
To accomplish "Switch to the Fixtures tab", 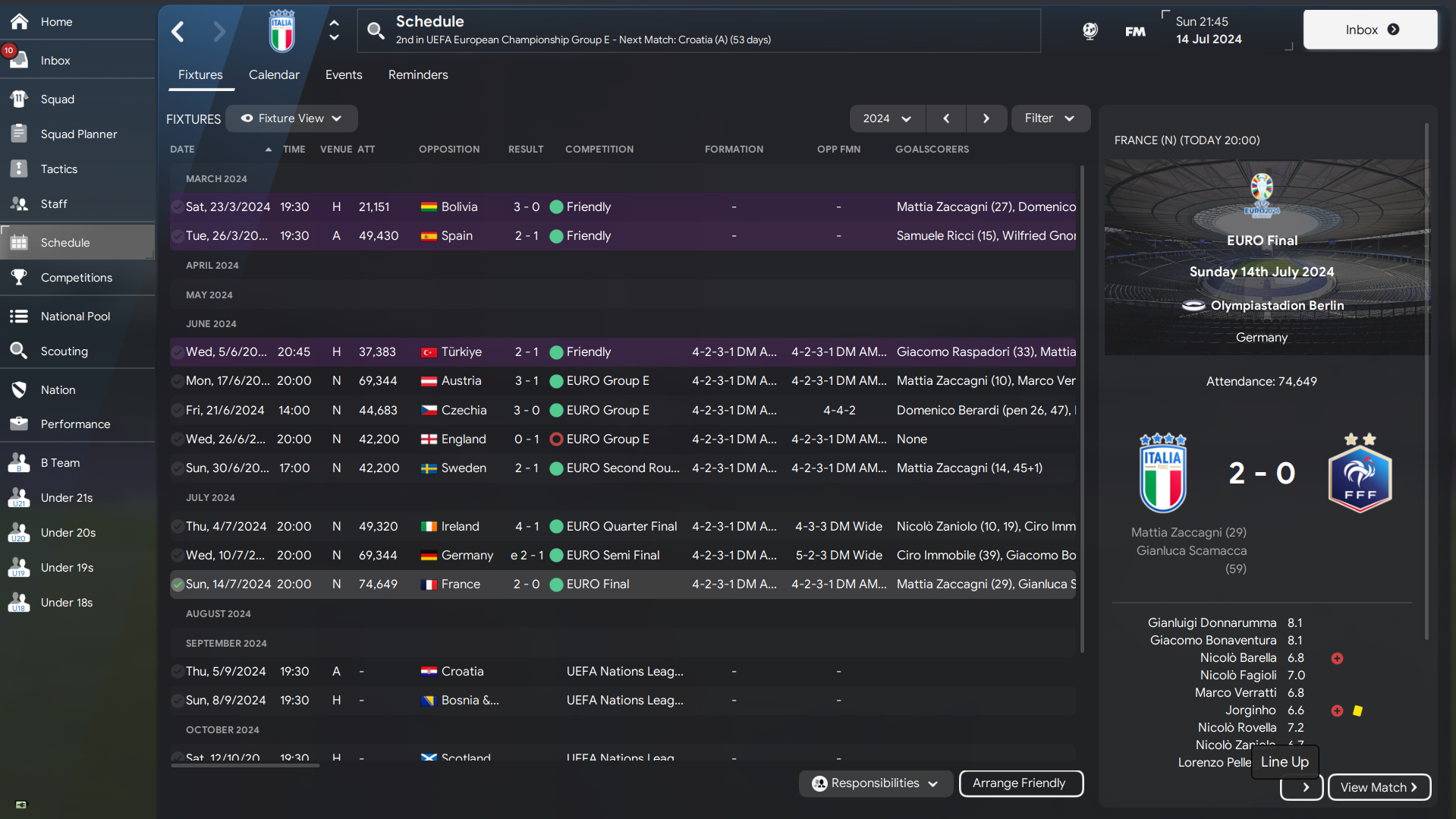I will pyautogui.click(x=200, y=74).
